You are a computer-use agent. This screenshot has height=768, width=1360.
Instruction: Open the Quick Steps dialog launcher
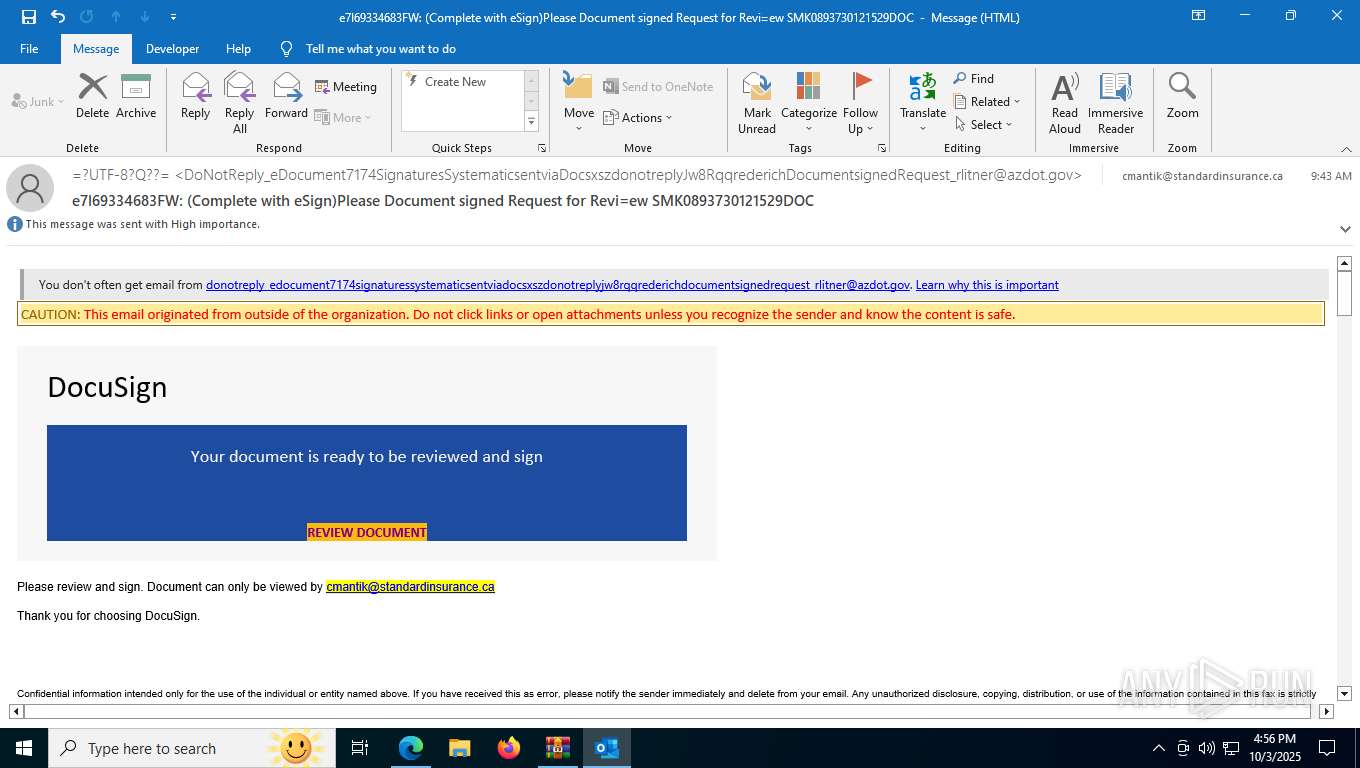click(x=542, y=148)
